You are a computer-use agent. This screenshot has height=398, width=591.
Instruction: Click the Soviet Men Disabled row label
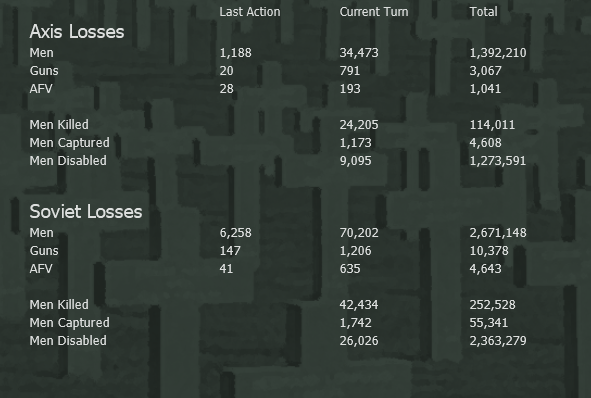pyautogui.click(x=68, y=341)
